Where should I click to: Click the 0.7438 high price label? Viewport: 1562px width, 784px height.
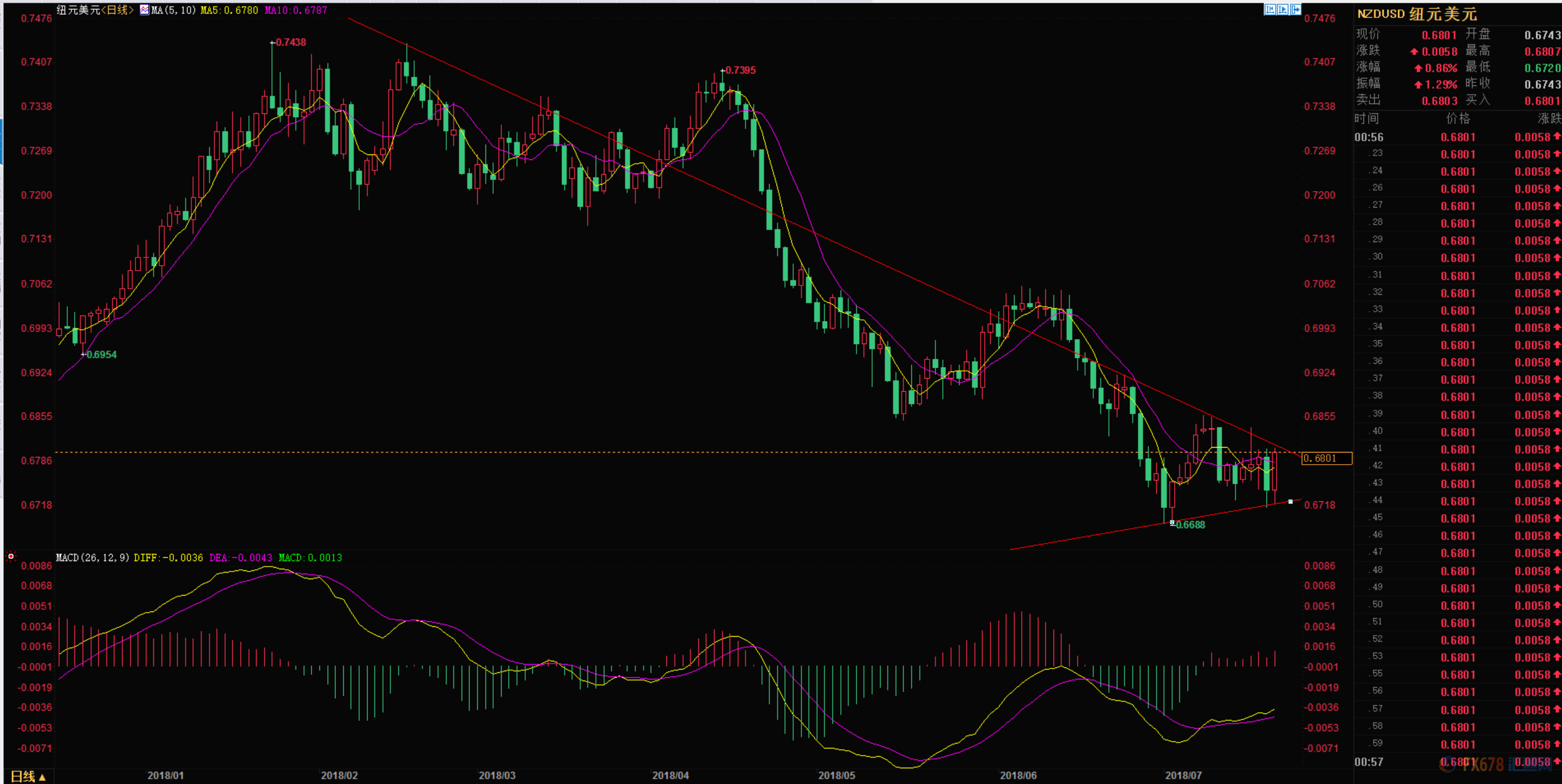coord(291,42)
